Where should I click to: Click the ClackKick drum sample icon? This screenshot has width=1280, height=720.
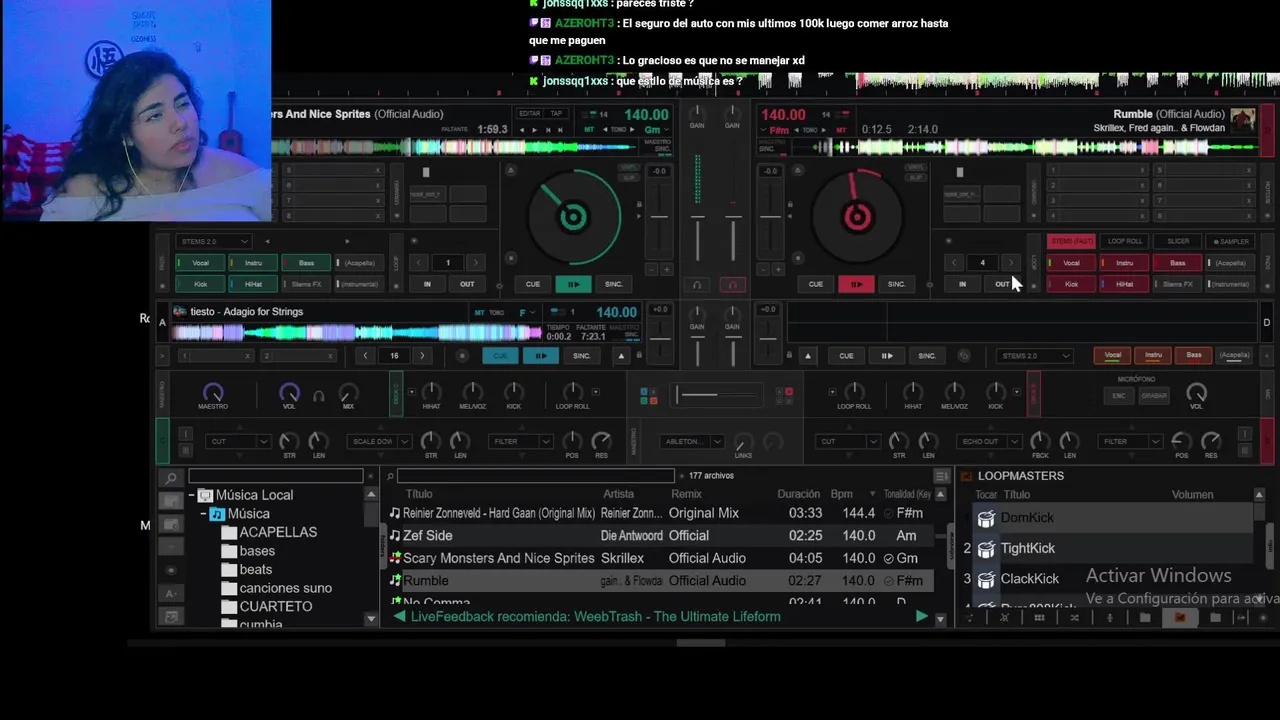click(986, 580)
